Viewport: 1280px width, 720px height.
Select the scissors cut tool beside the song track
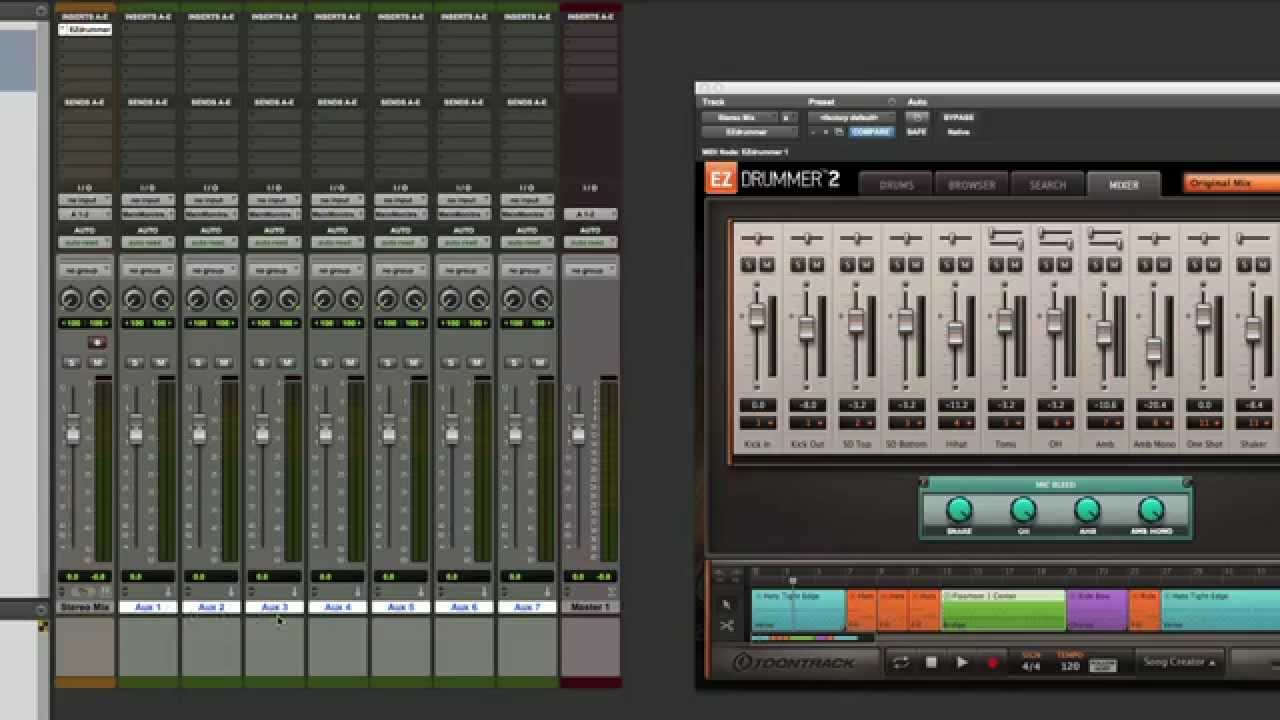pyautogui.click(x=727, y=626)
